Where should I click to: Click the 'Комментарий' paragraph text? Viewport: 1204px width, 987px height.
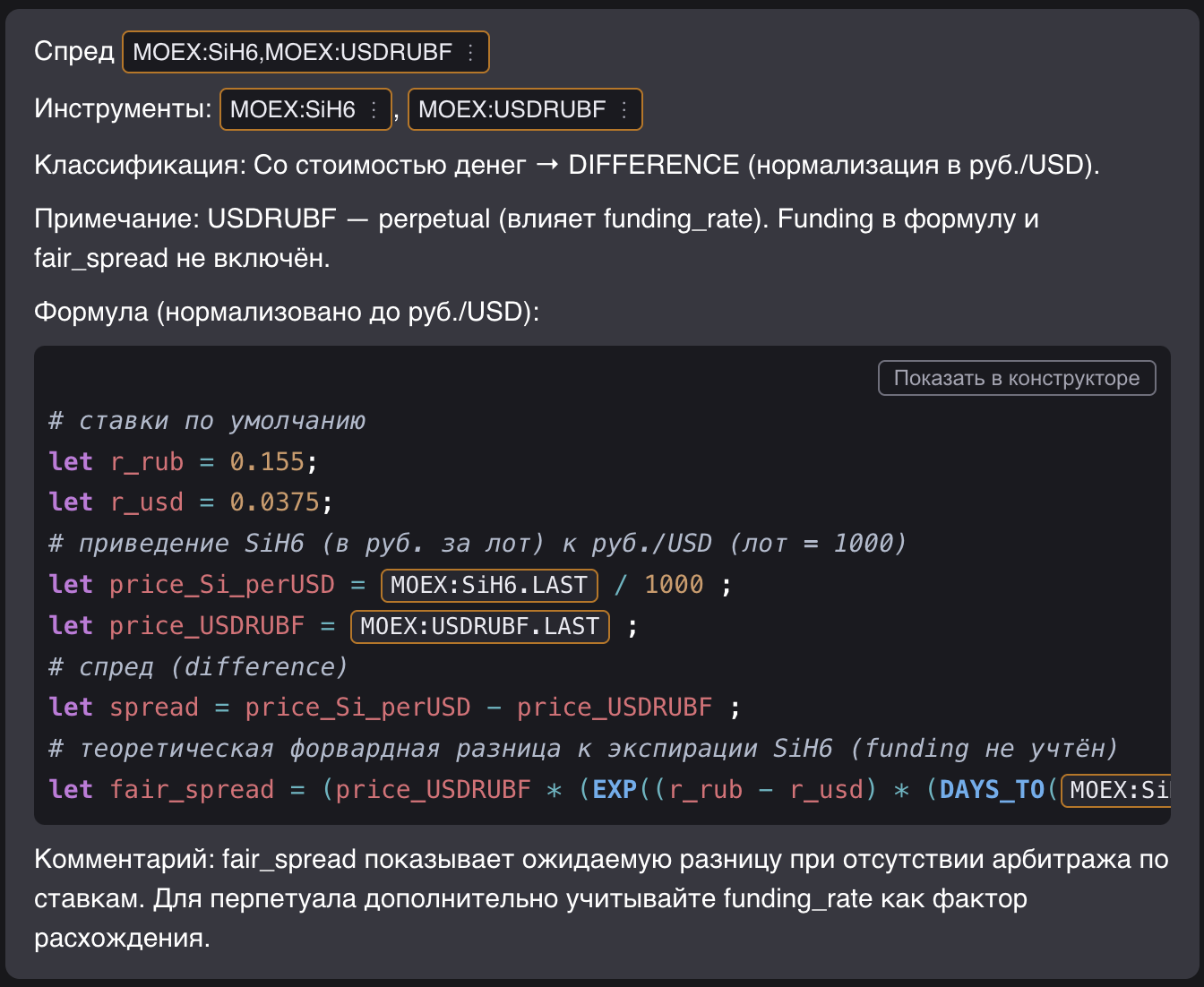pyautogui.click(x=601, y=898)
